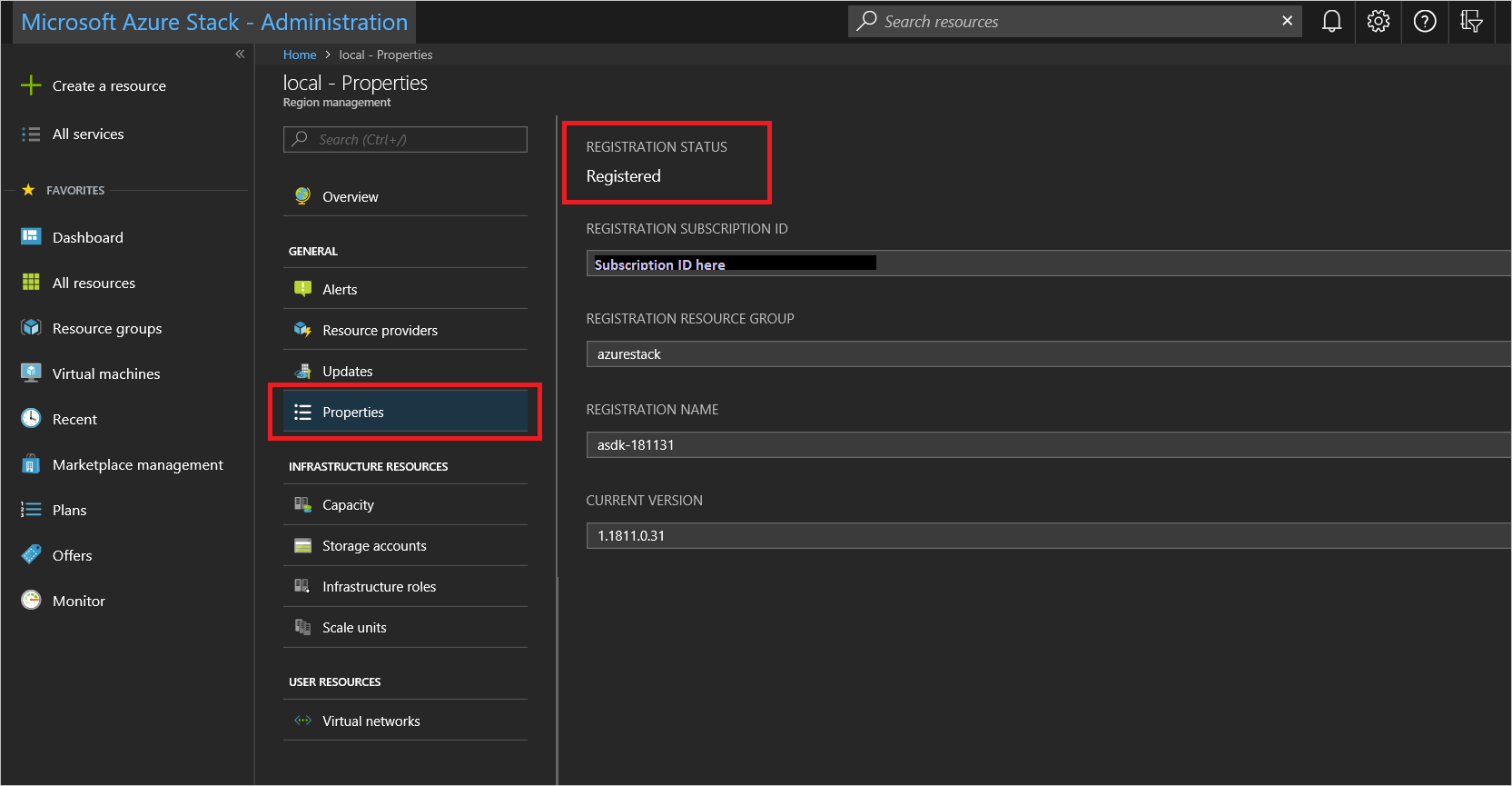Go to Dashboard

(88, 238)
